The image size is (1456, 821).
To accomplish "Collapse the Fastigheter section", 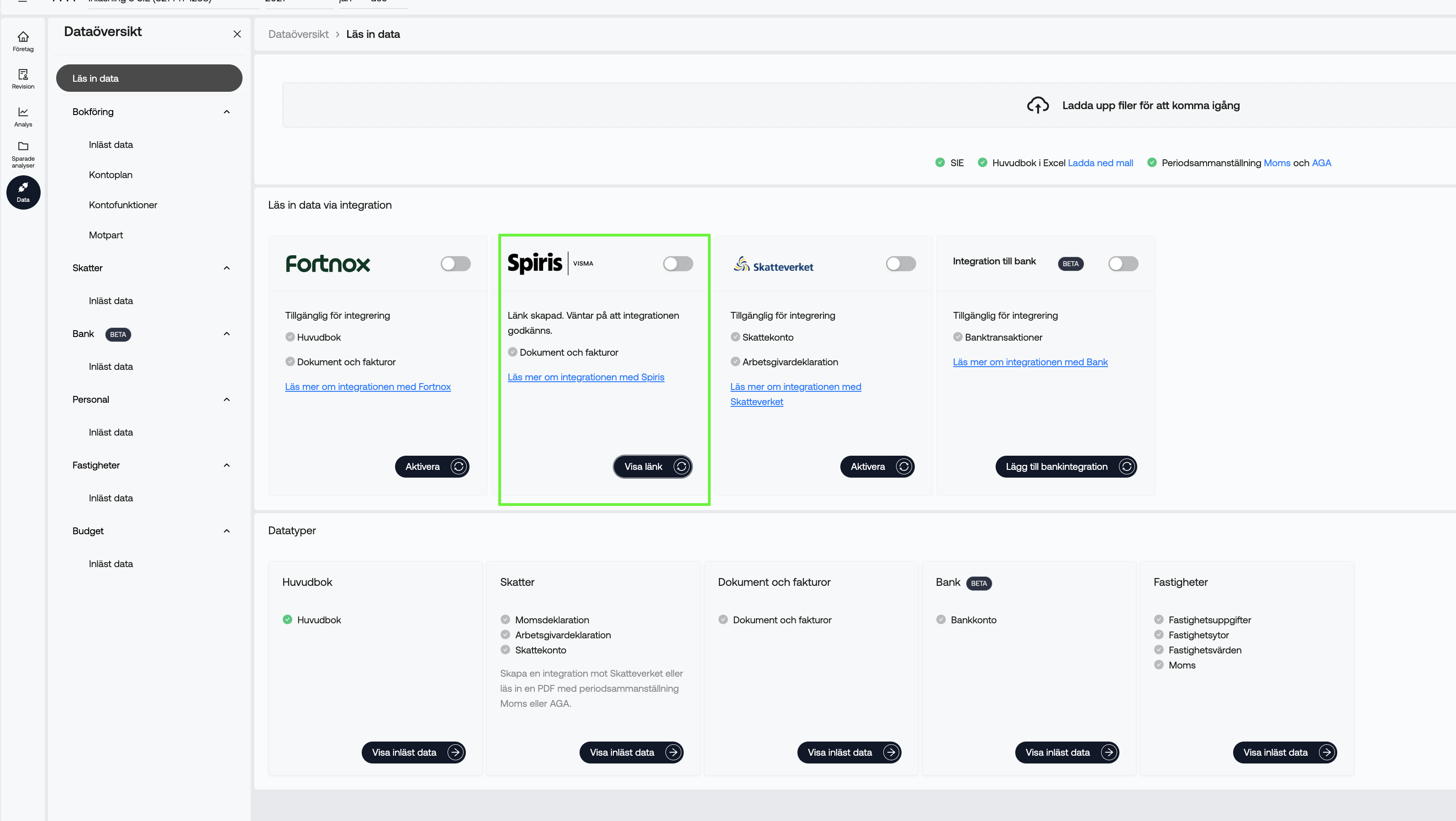I will (227, 465).
